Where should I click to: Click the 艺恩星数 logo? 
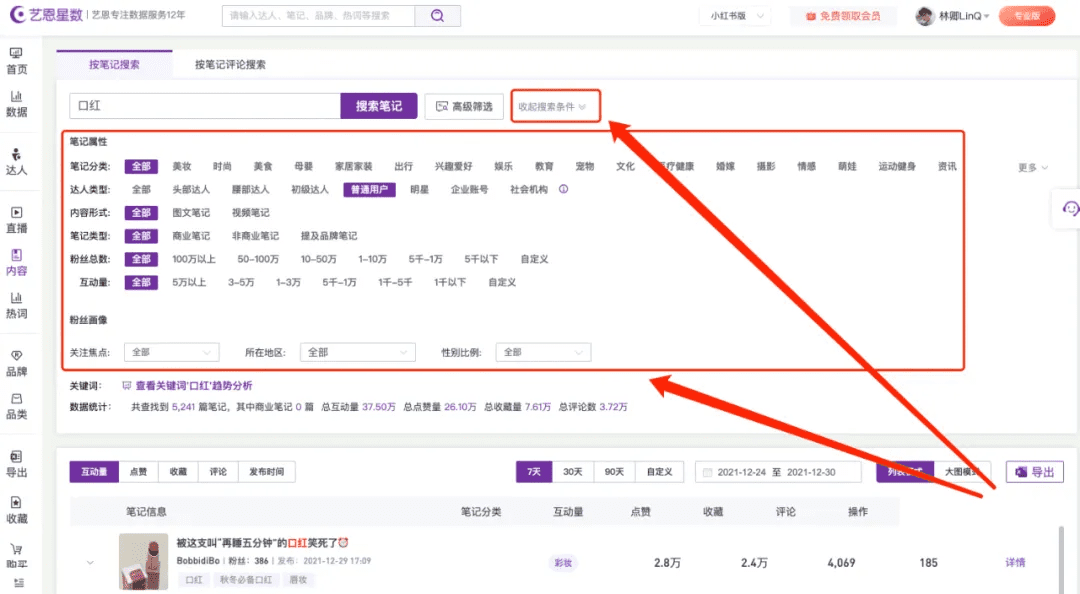[x=47, y=14]
